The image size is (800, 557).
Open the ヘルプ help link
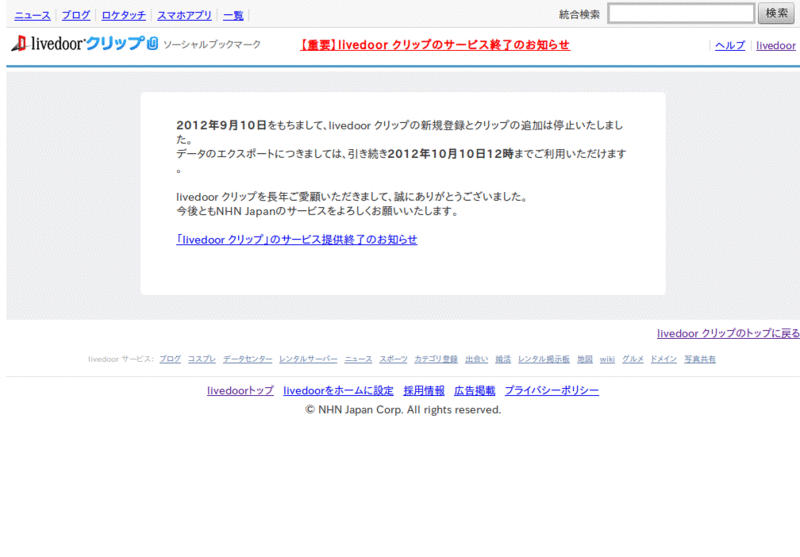730,45
